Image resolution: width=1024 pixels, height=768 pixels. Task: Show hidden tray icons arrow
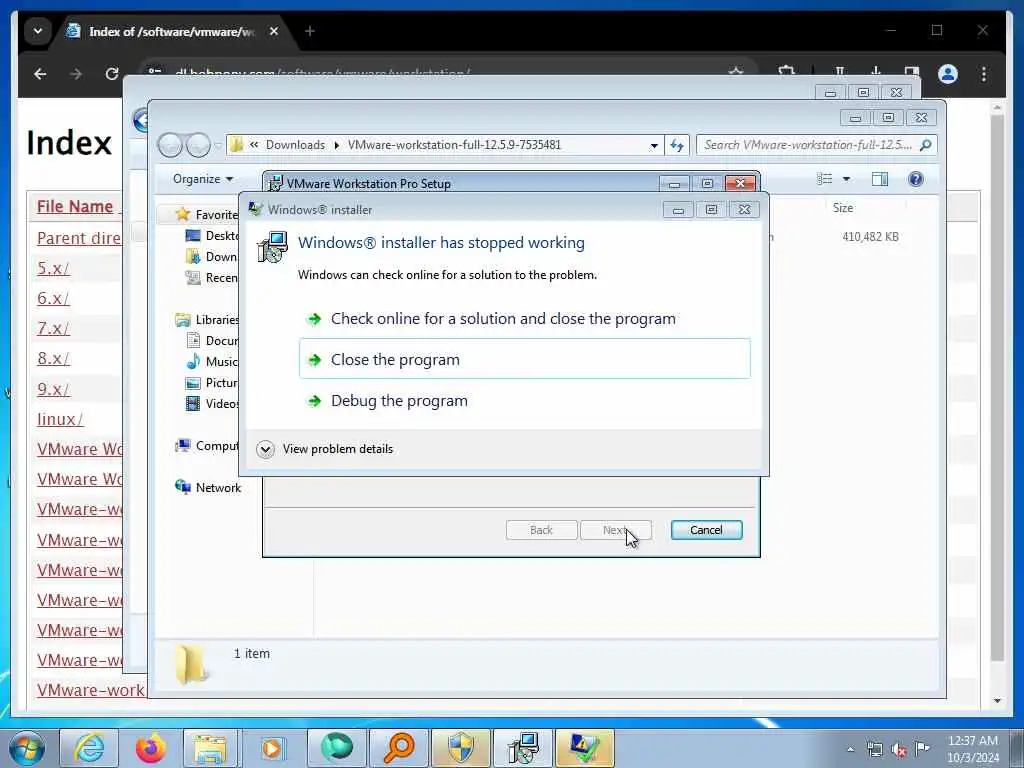tap(850, 749)
